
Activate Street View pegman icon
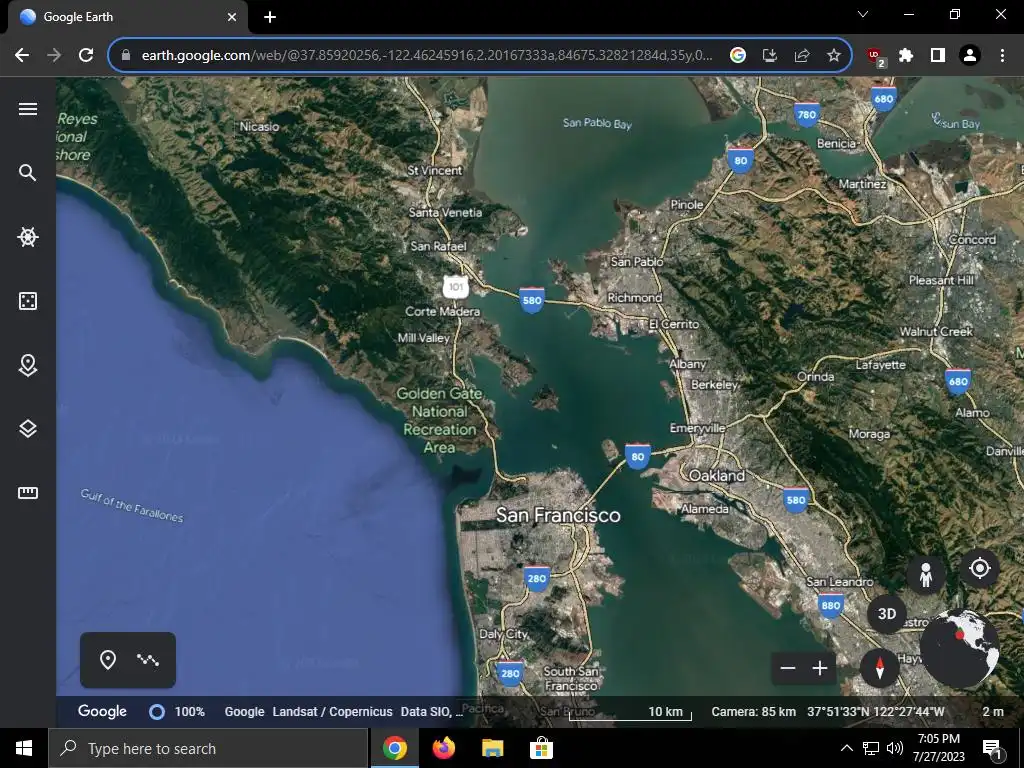click(925, 575)
